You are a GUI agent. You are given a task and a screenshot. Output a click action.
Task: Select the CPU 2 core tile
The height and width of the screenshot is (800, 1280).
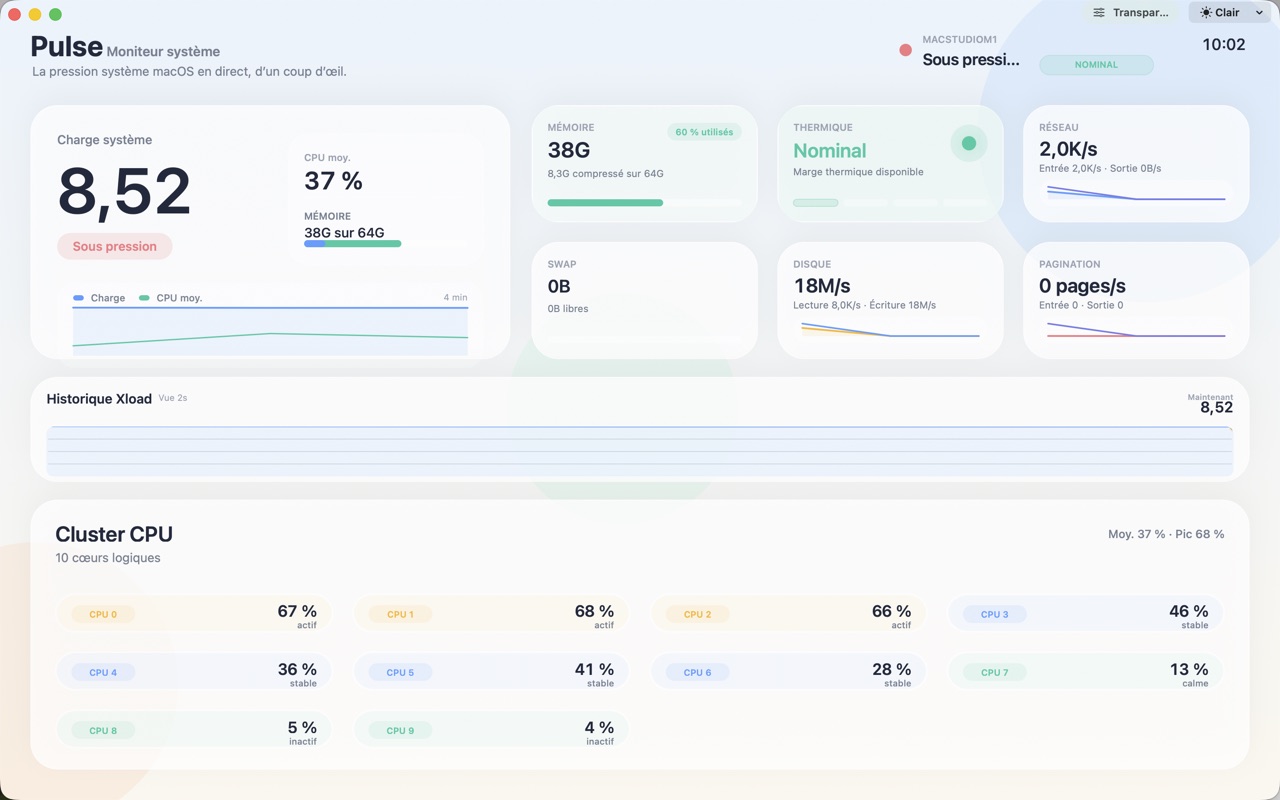pos(787,614)
